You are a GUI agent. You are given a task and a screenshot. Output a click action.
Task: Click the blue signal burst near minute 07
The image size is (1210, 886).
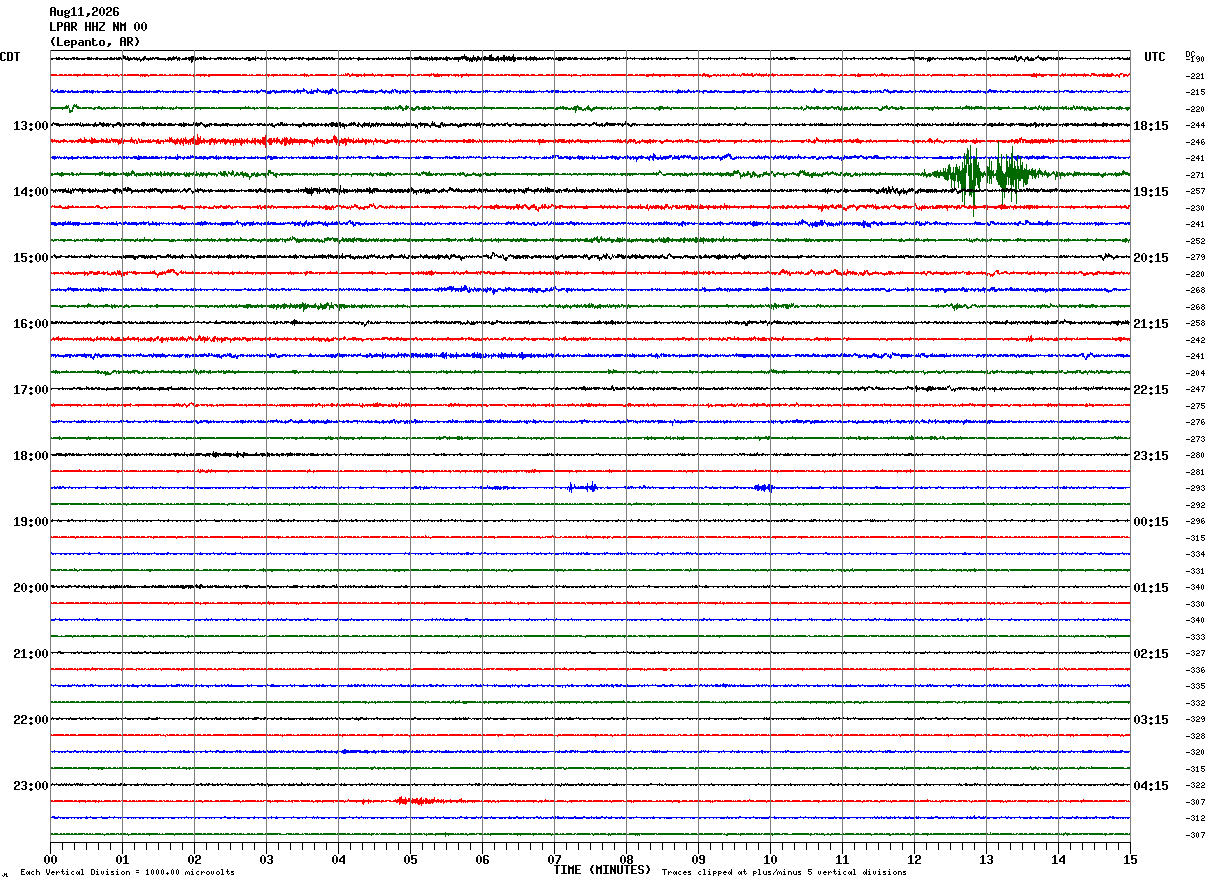pyautogui.click(x=583, y=487)
